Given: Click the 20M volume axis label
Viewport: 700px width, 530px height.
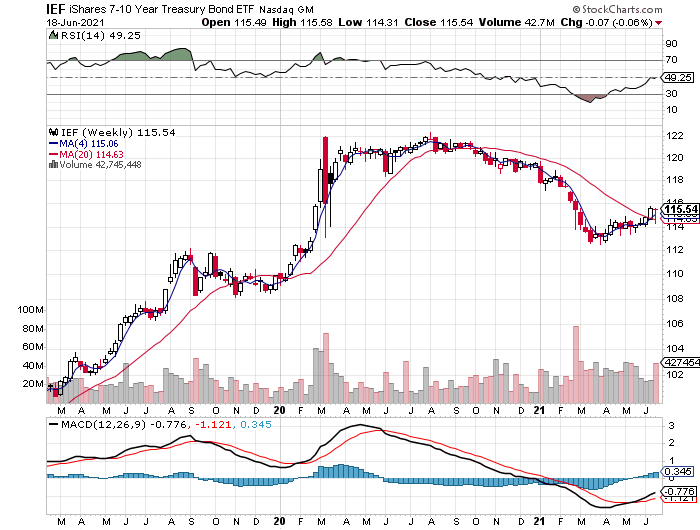Looking at the screenshot, I should pyautogui.click(x=33, y=384).
